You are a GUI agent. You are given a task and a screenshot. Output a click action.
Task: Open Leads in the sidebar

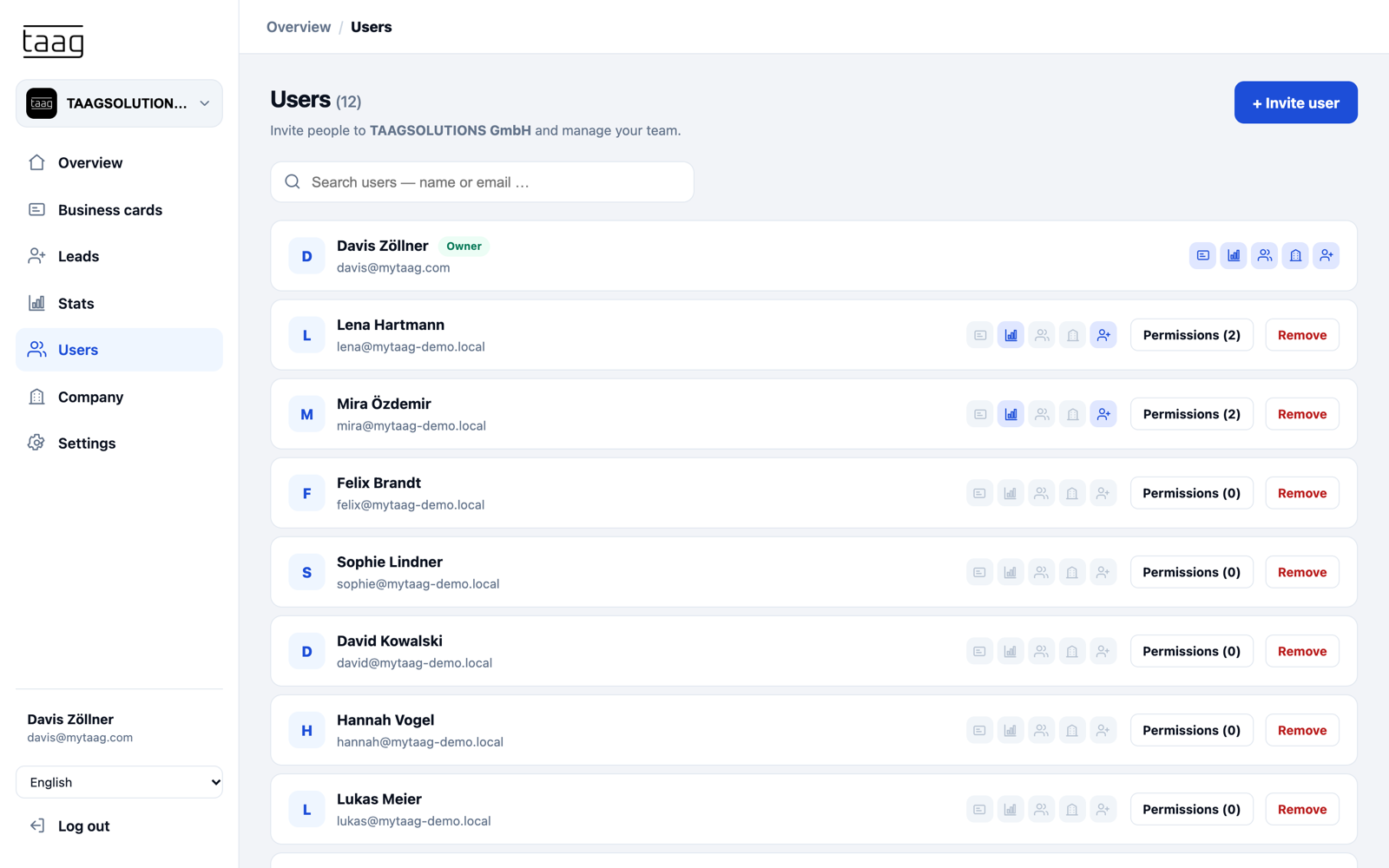tap(119, 256)
